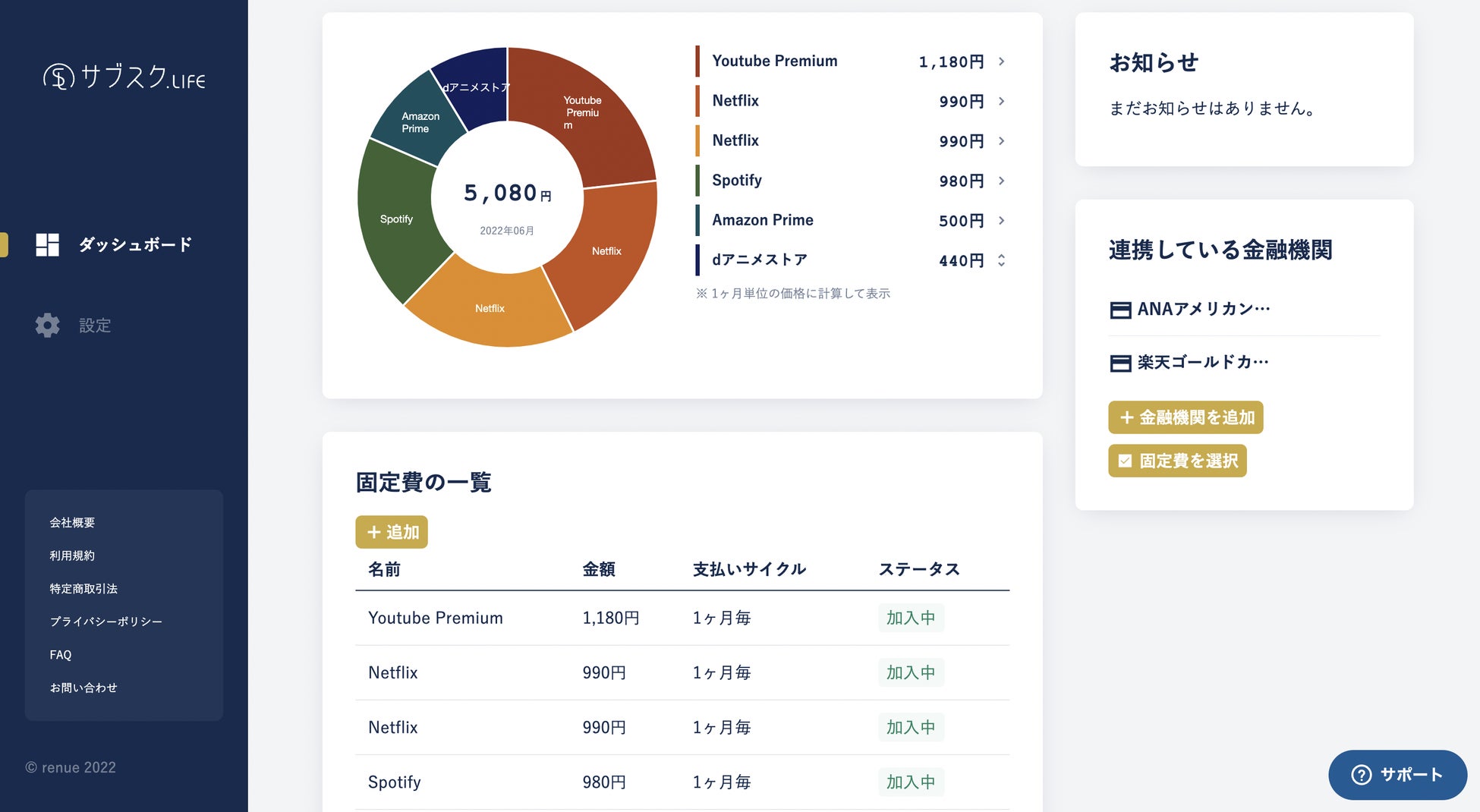The width and height of the screenshot is (1480, 812).
Task: Click the 固定費の一覧 heading
Action: tap(424, 482)
